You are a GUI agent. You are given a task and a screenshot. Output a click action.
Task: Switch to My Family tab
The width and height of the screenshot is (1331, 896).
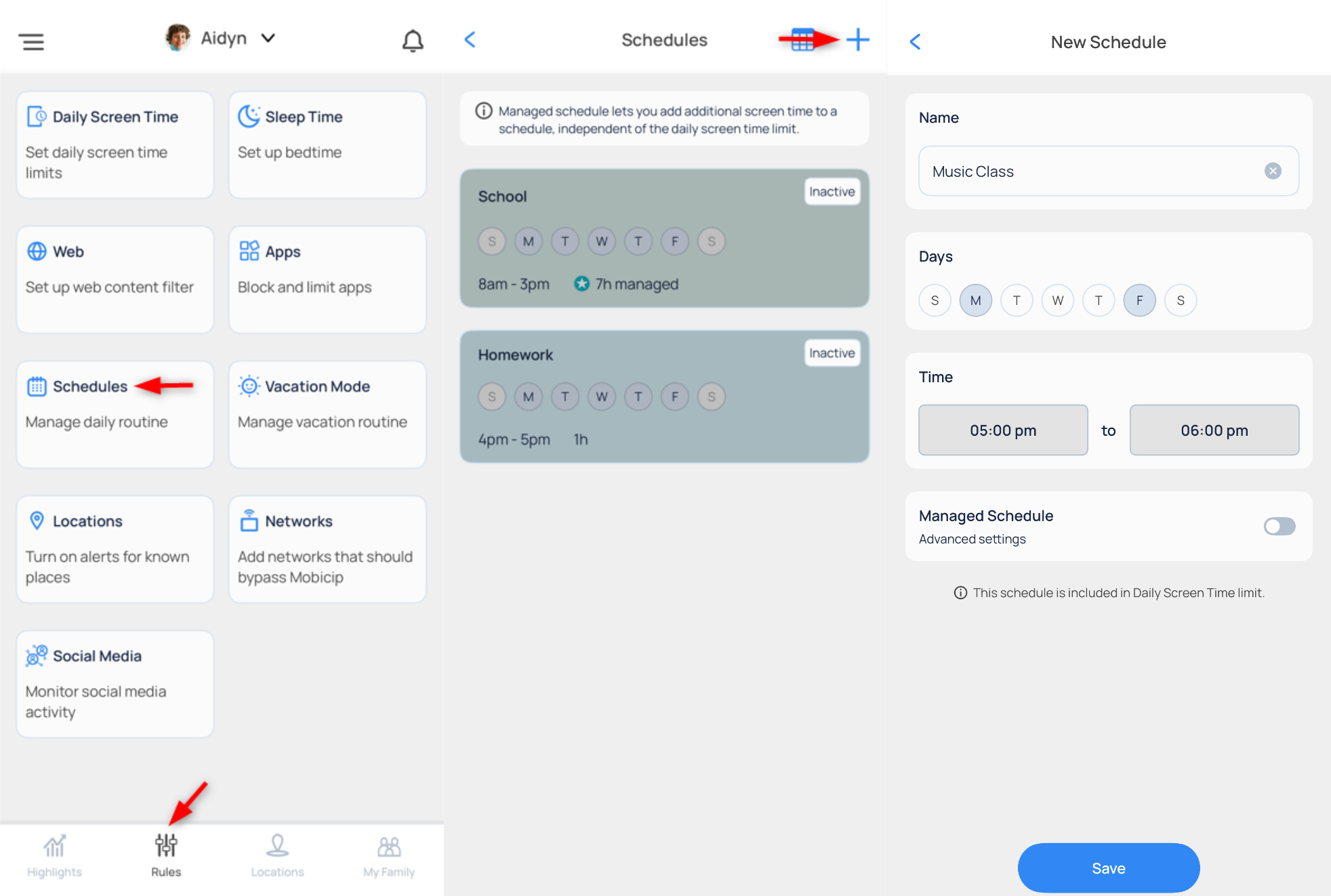[x=389, y=856]
